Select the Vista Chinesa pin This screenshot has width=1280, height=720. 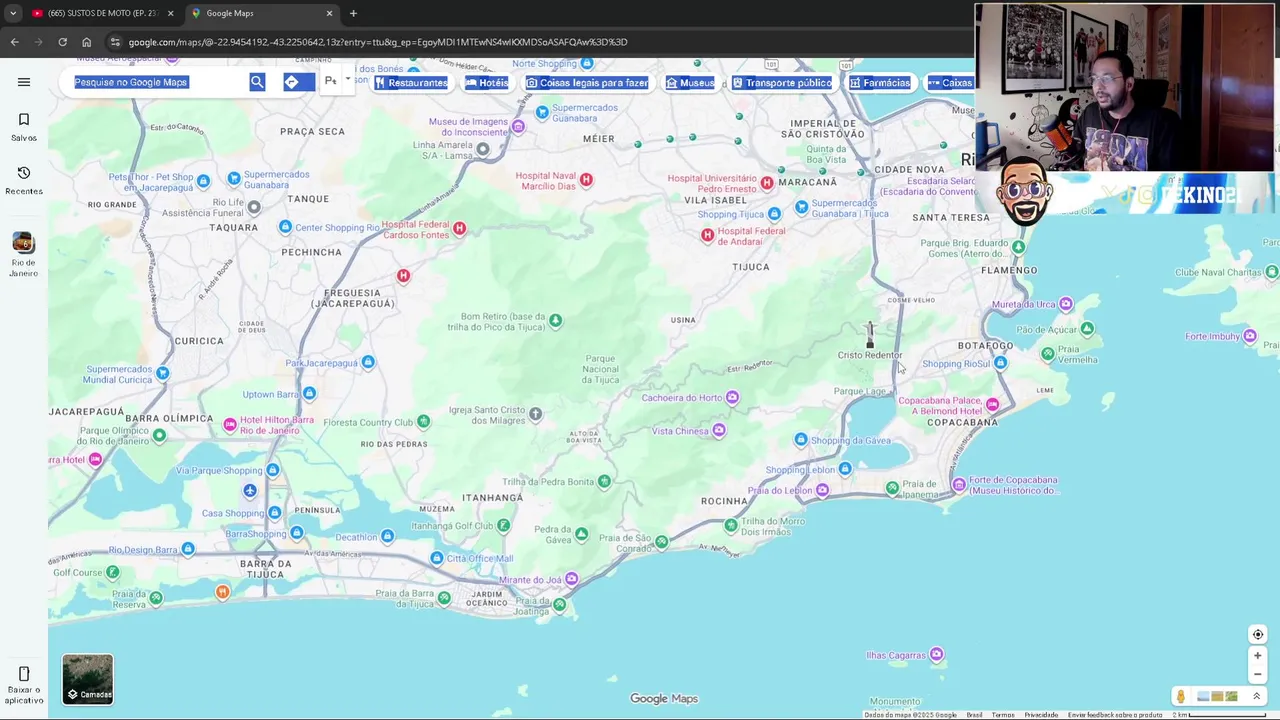(718, 431)
